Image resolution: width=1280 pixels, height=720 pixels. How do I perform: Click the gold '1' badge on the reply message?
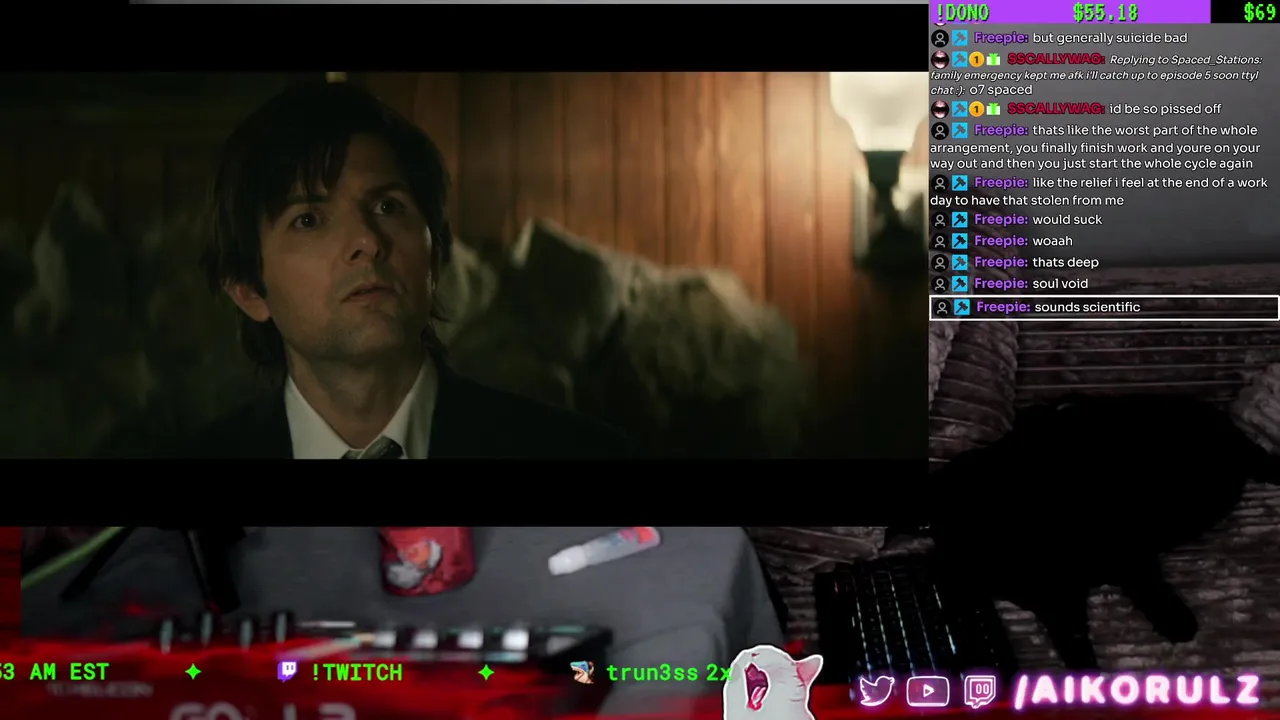click(977, 60)
